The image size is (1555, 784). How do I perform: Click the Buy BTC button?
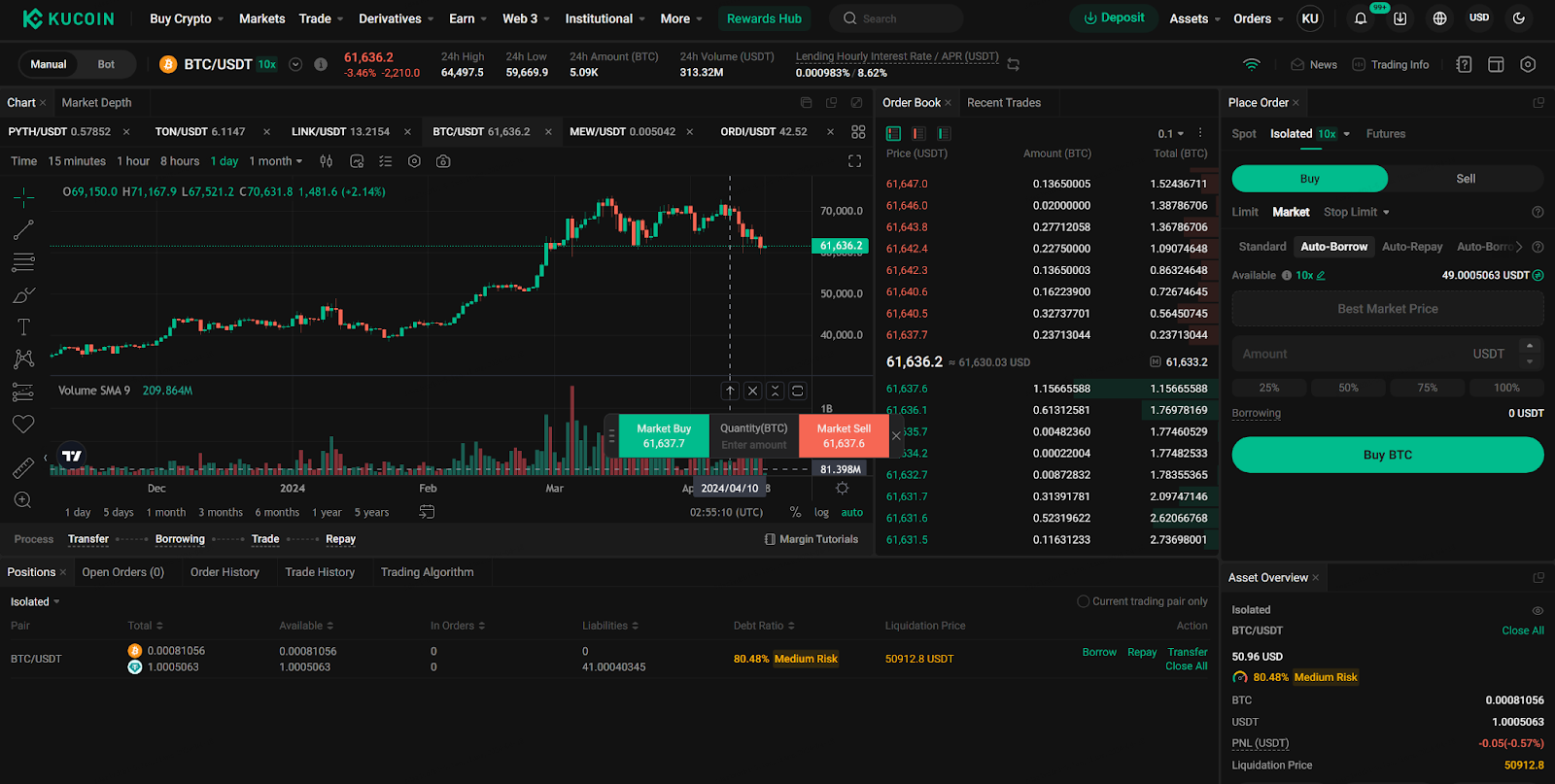[1387, 455]
